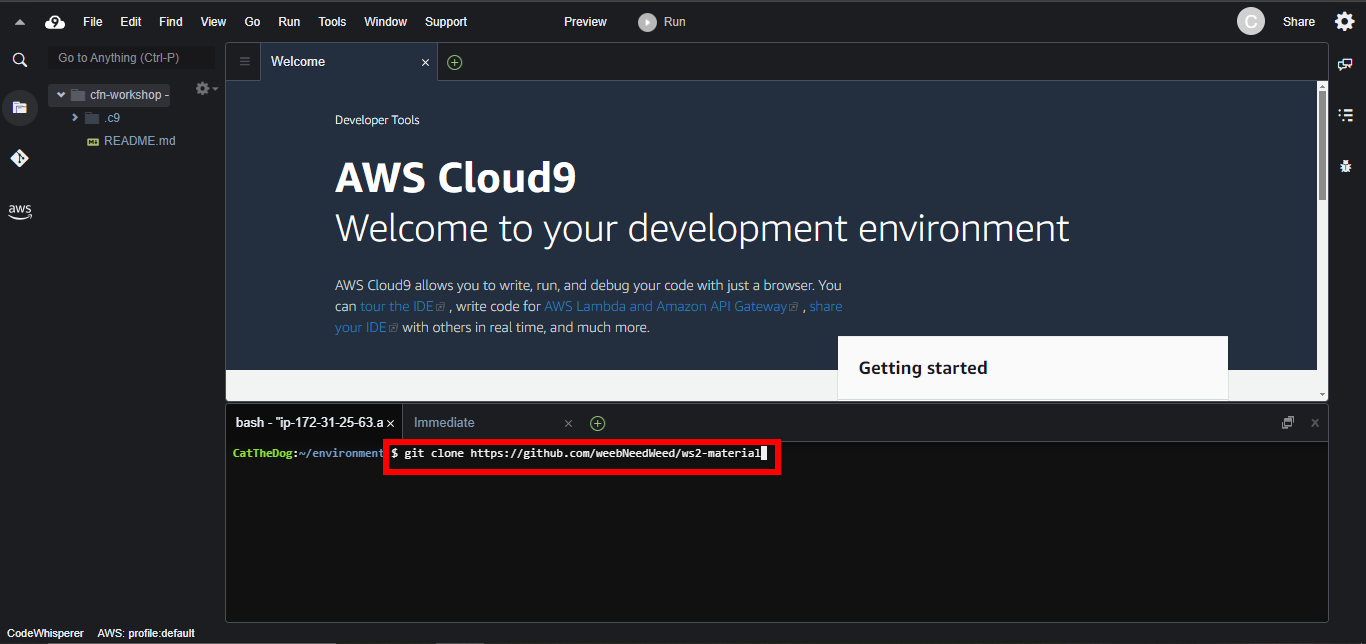1366x644 pixels.
Task: Expand the .c9 folder
Action: coord(75,118)
